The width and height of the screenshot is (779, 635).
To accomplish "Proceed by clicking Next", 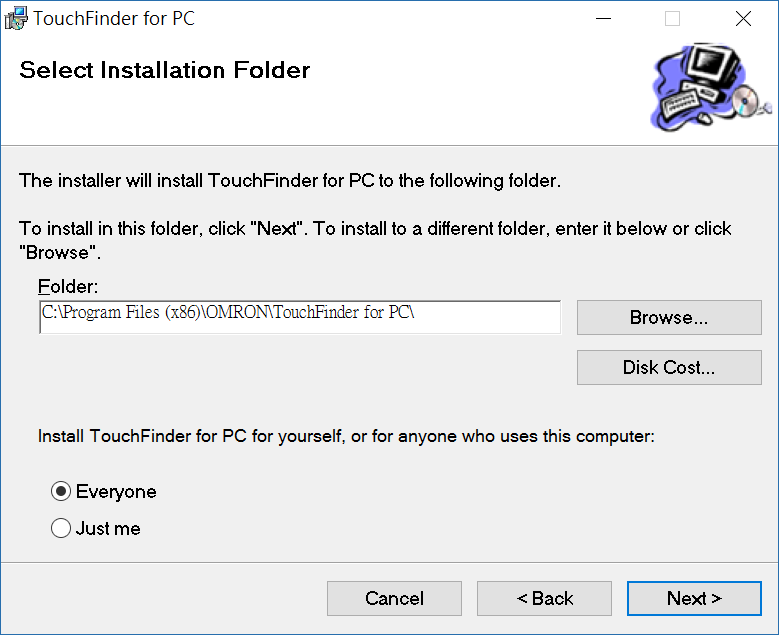I will click(x=694, y=599).
